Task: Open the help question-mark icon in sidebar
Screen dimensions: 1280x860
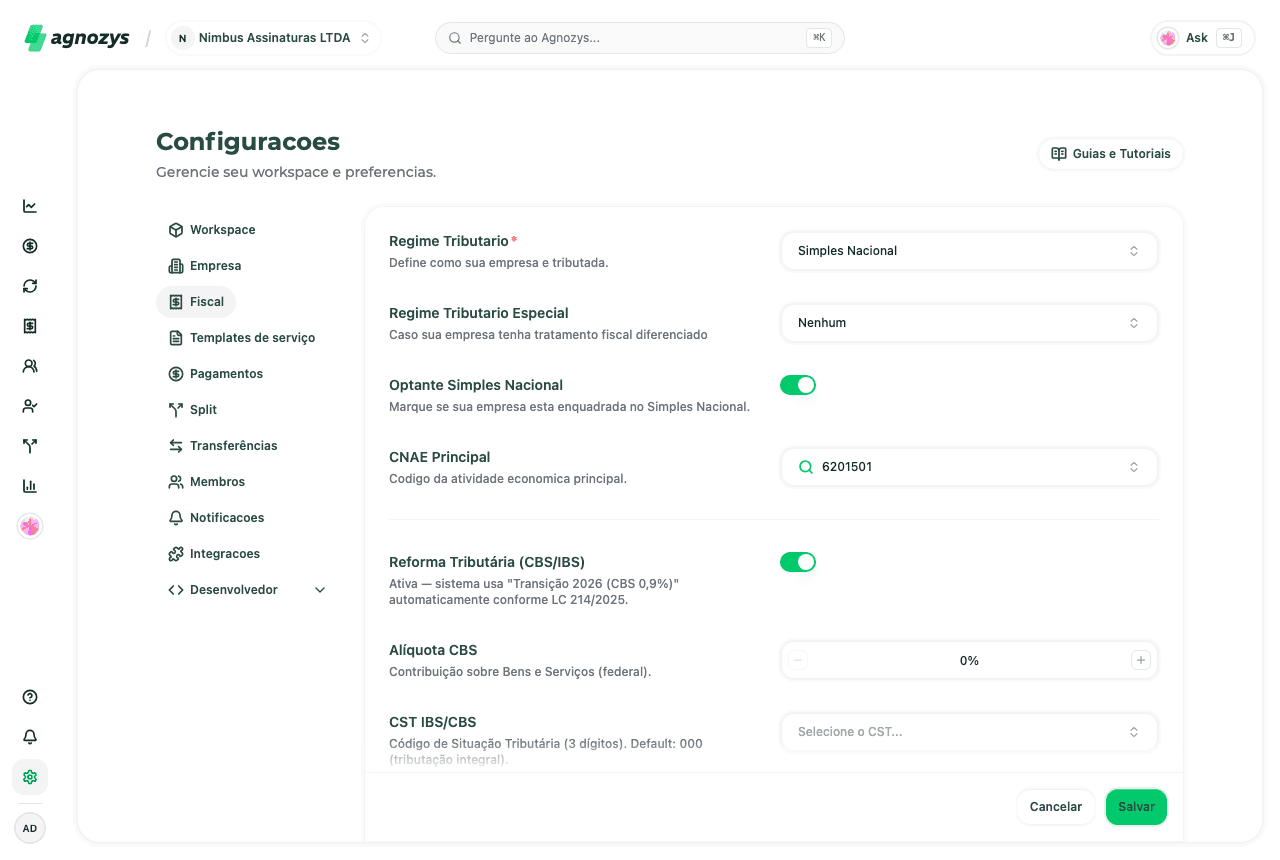Action: point(30,697)
